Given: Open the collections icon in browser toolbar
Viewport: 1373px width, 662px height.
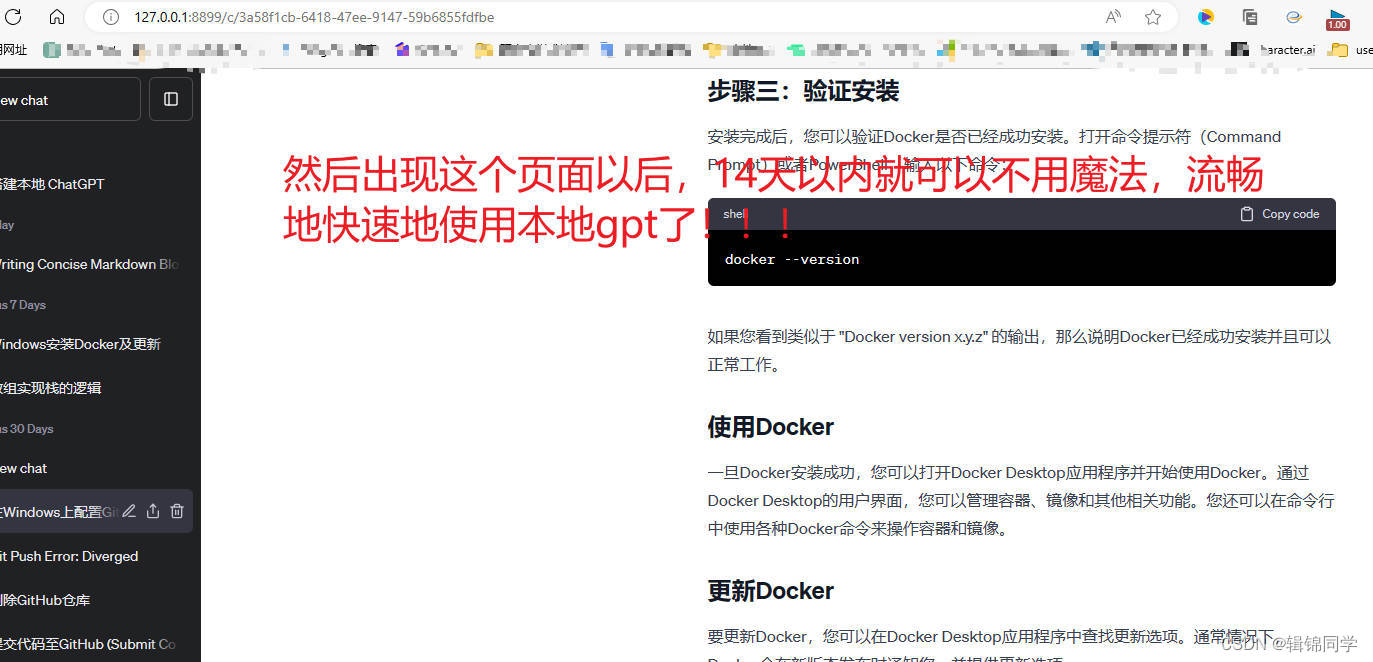Looking at the screenshot, I should 1250,17.
